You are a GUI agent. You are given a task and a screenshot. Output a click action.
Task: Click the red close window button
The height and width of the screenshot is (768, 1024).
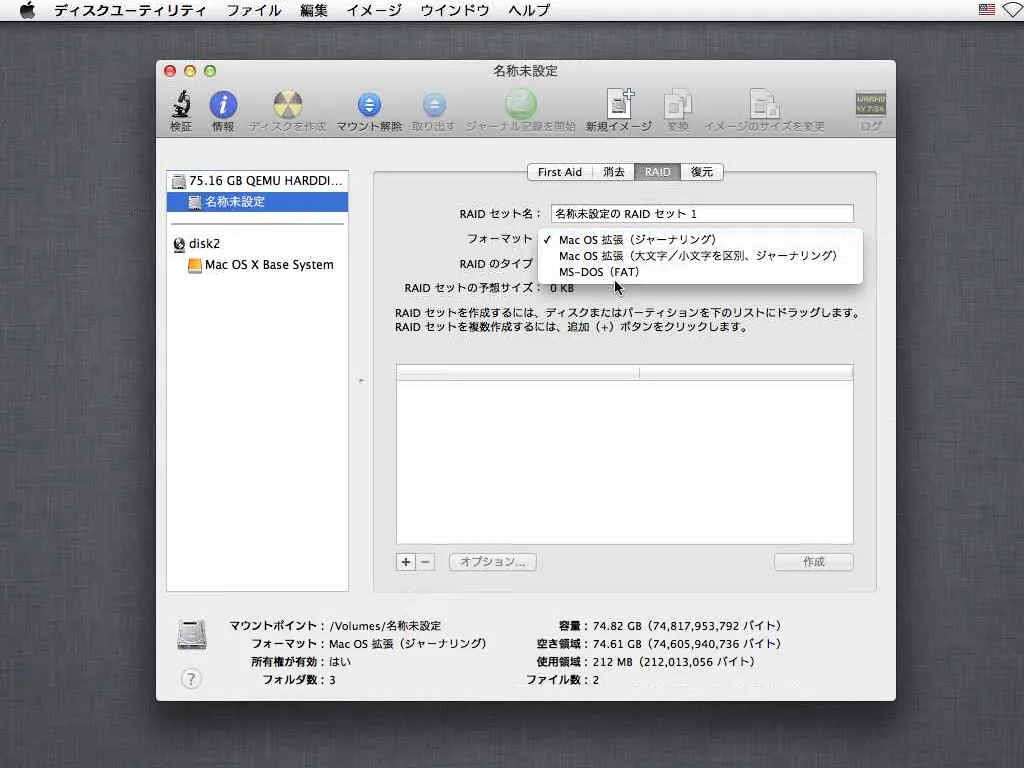coord(170,71)
